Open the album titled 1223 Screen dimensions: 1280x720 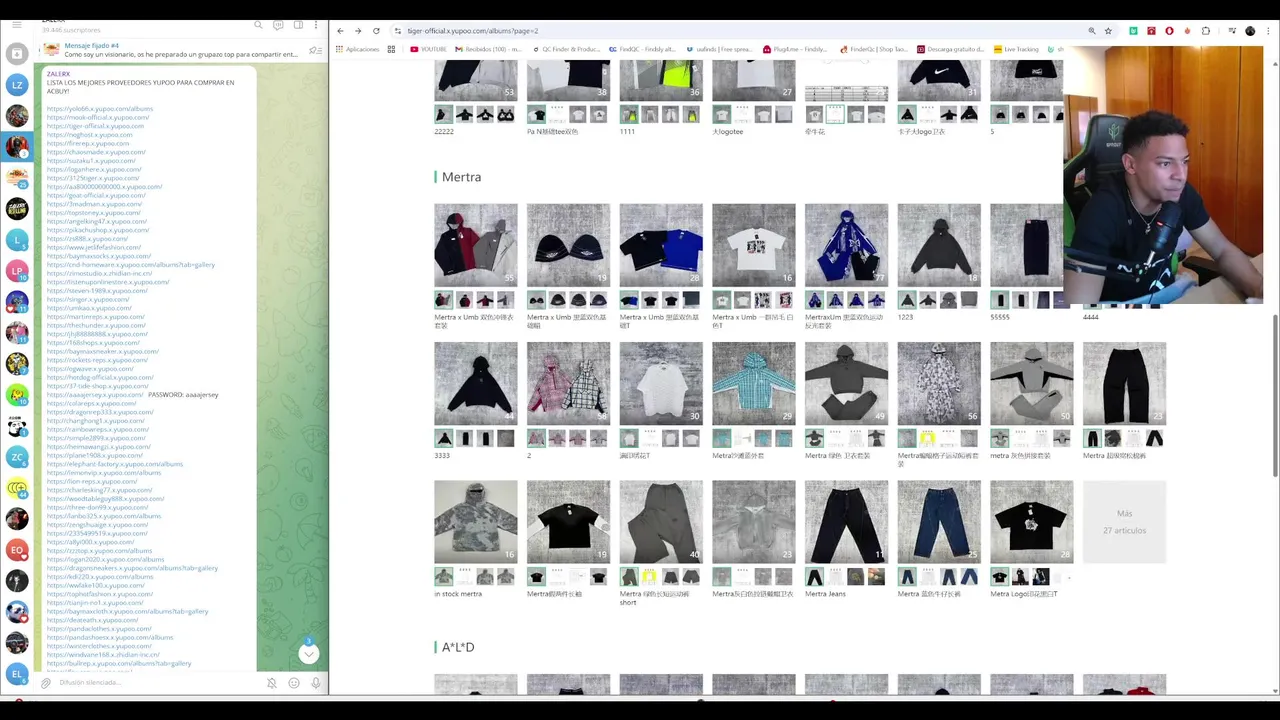[939, 245]
